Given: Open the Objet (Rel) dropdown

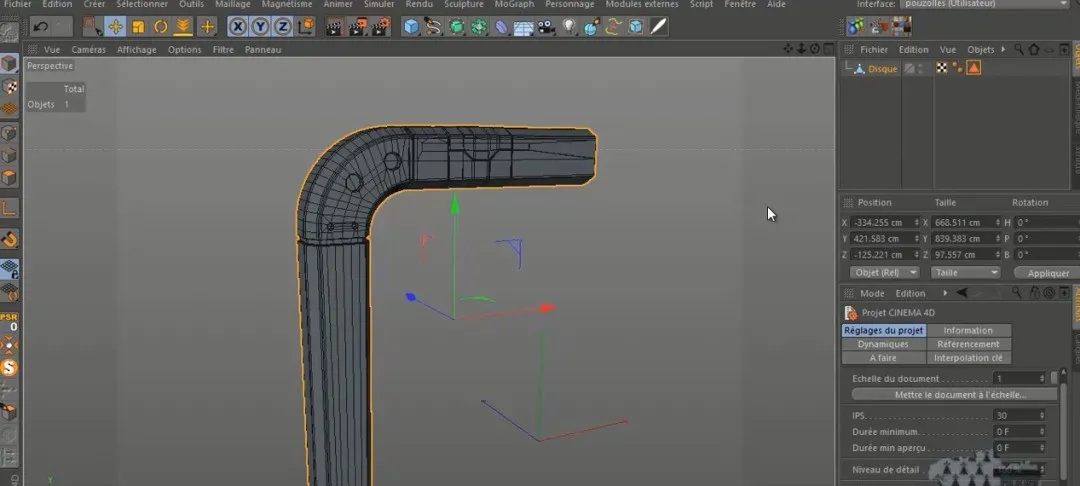Looking at the screenshot, I should [884, 272].
